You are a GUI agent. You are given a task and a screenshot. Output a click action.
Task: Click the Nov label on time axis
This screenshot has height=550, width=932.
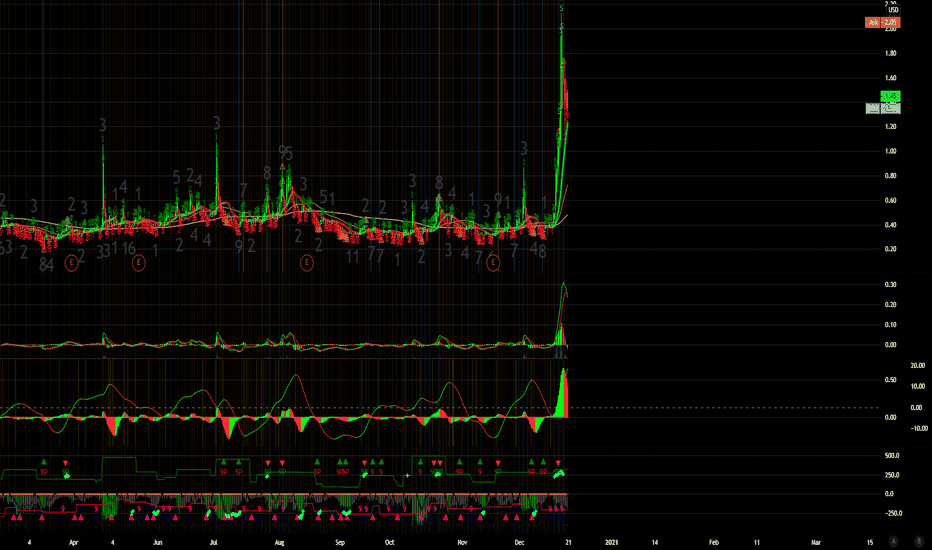click(462, 542)
